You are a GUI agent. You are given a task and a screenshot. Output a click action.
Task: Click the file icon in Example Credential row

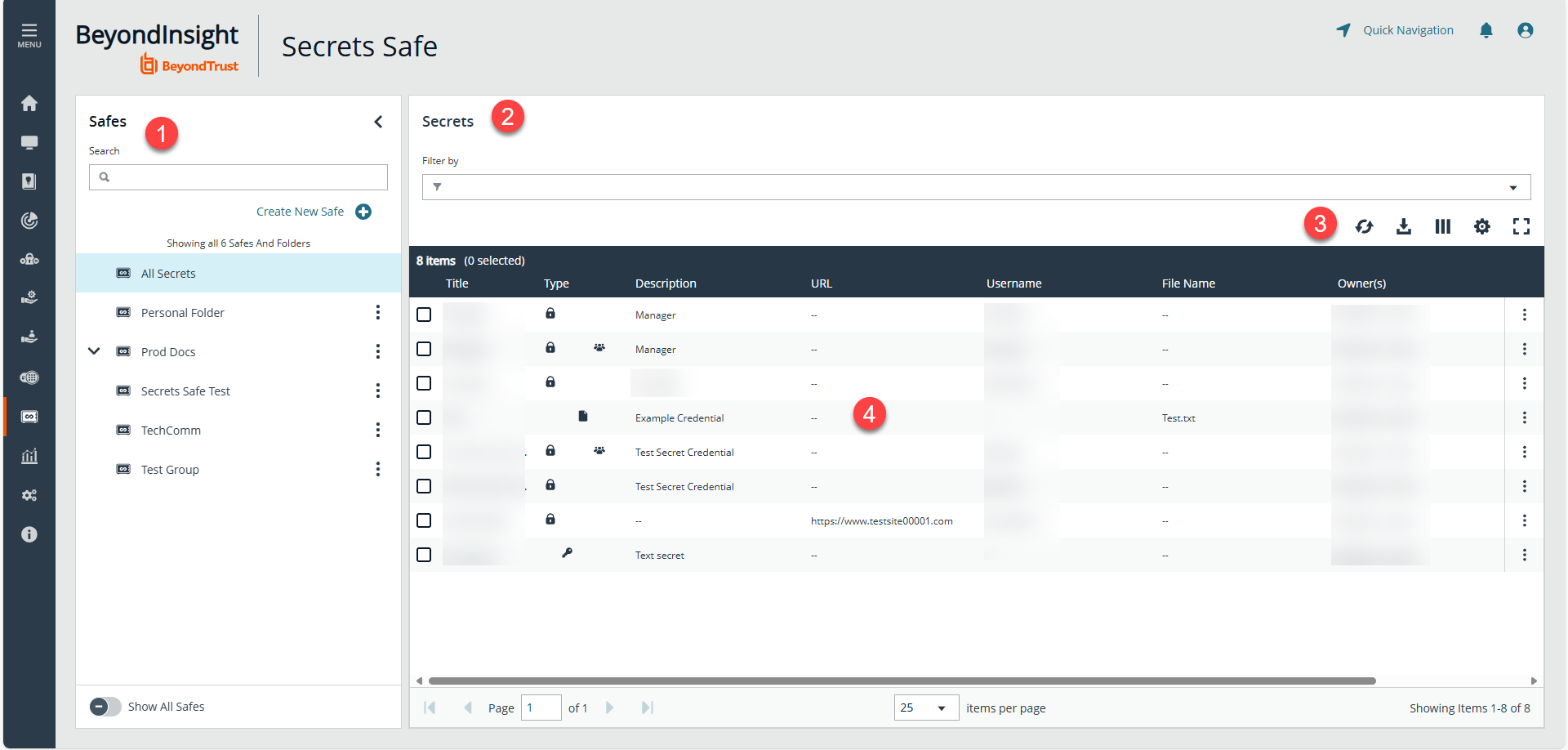point(583,416)
